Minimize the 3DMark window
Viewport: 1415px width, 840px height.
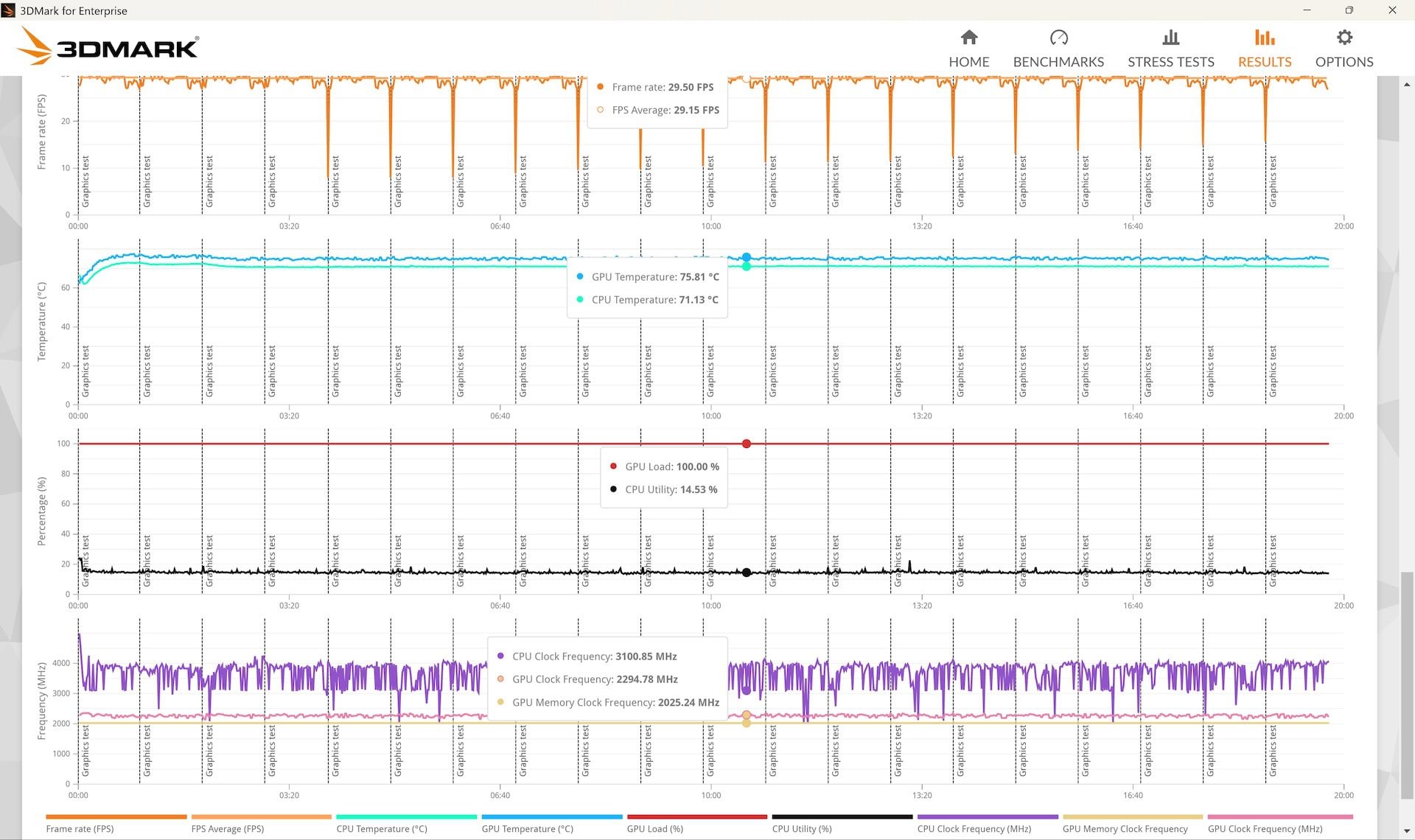click(x=1307, y=10)
